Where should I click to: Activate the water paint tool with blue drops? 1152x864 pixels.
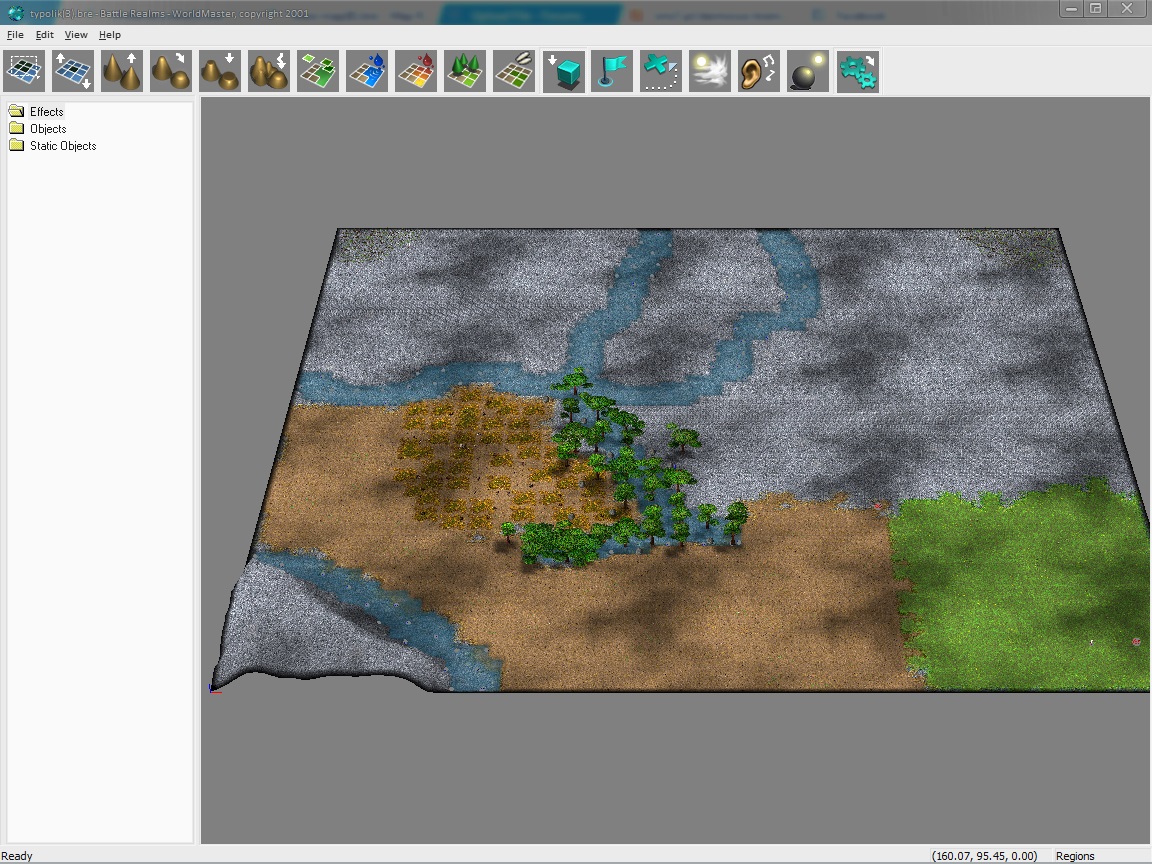(x=367, y=71)
